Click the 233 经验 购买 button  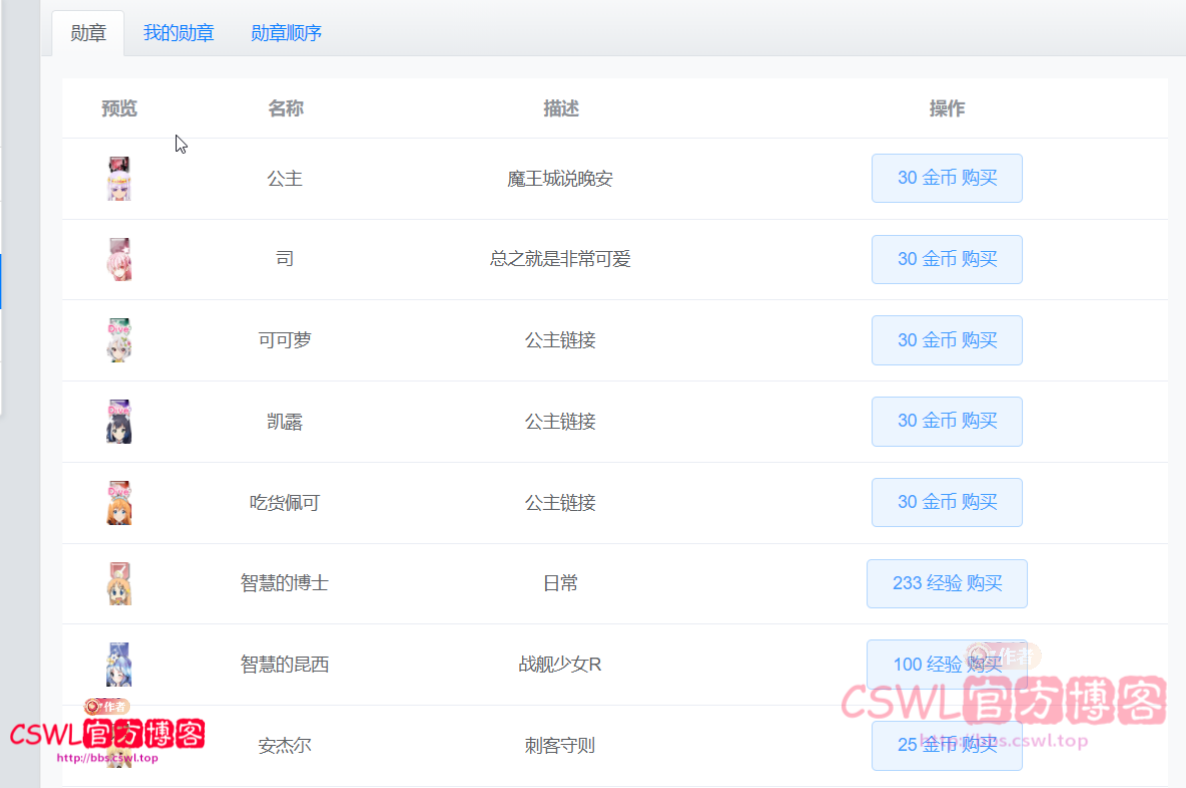[946, 583]
